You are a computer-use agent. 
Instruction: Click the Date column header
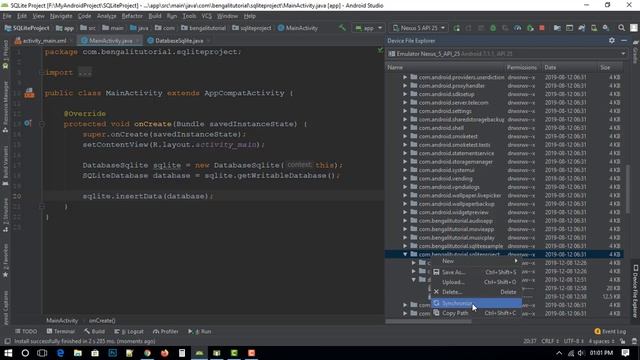[569, 67]
